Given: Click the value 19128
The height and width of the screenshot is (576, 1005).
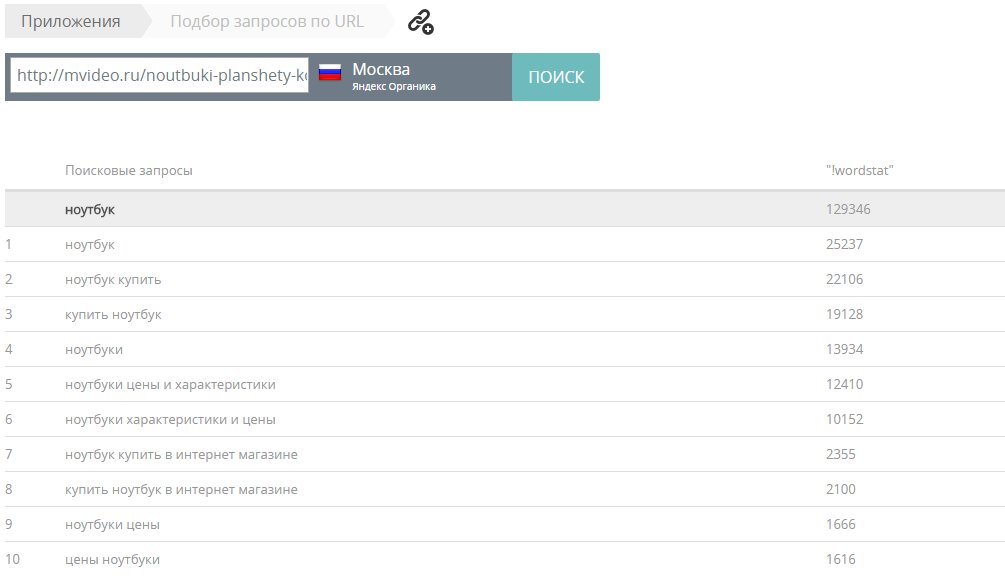Looking at the screenshot, I should (844, 314).
